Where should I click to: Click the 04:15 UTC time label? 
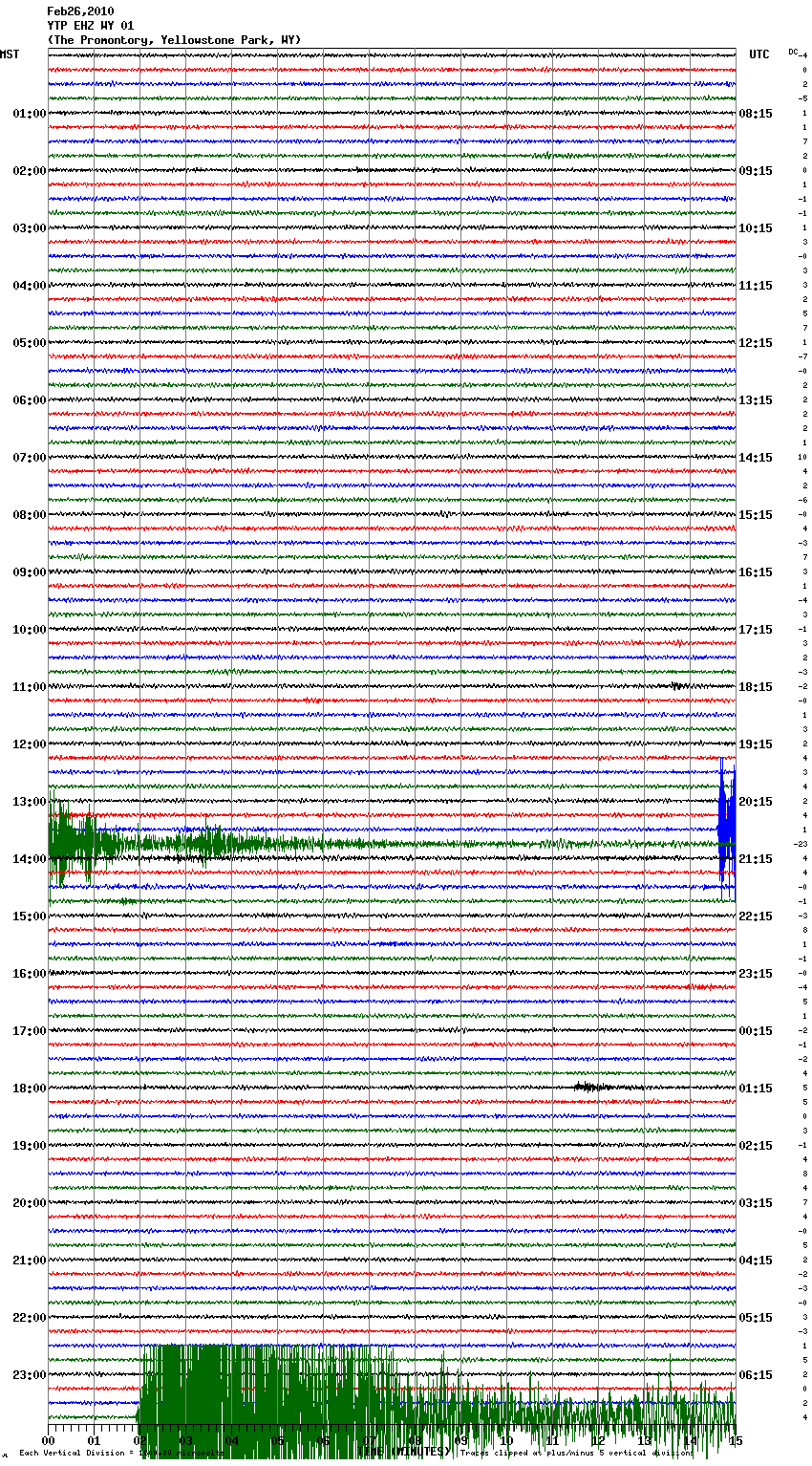[x=756, y=1261]
